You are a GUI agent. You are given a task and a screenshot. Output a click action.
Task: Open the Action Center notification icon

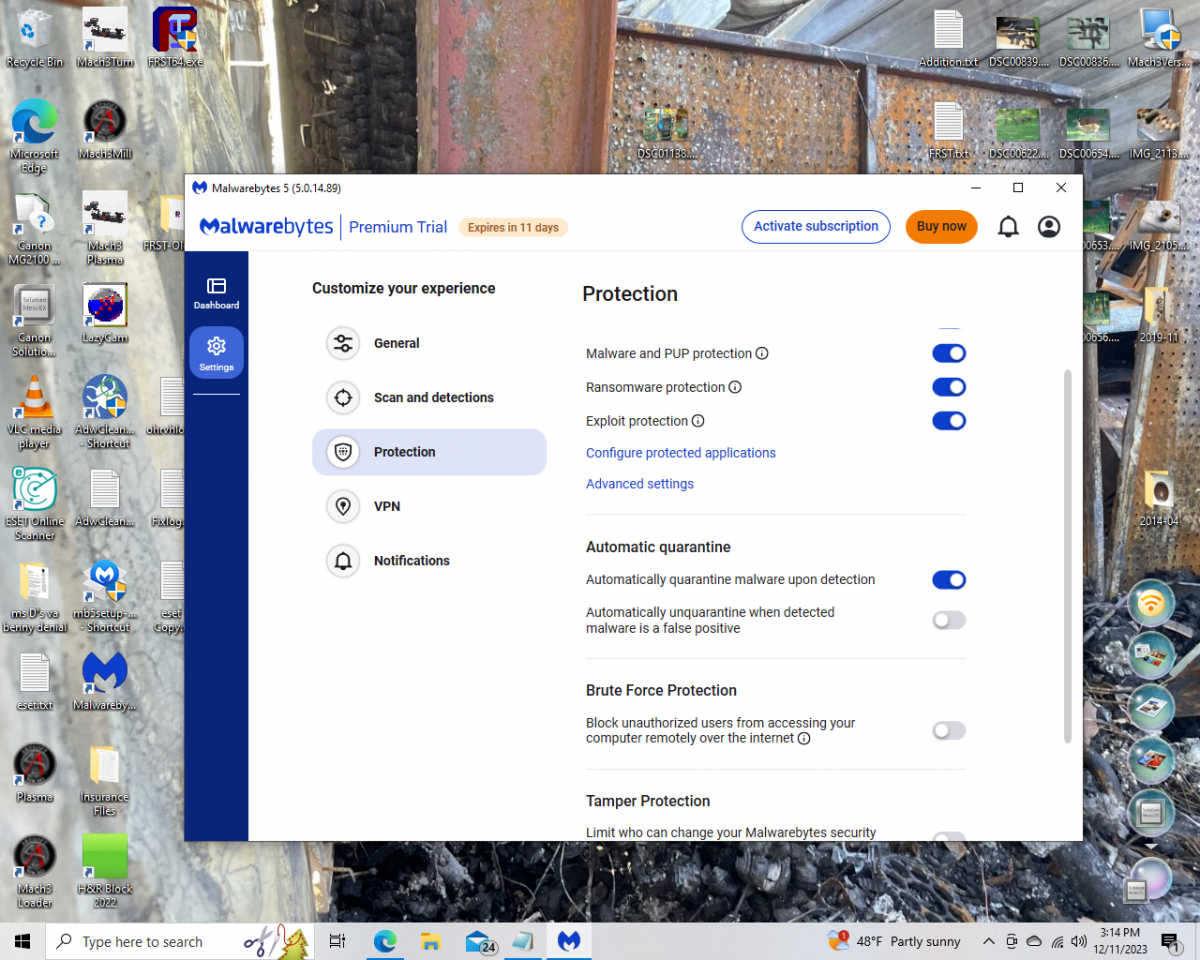(1169, 941)
